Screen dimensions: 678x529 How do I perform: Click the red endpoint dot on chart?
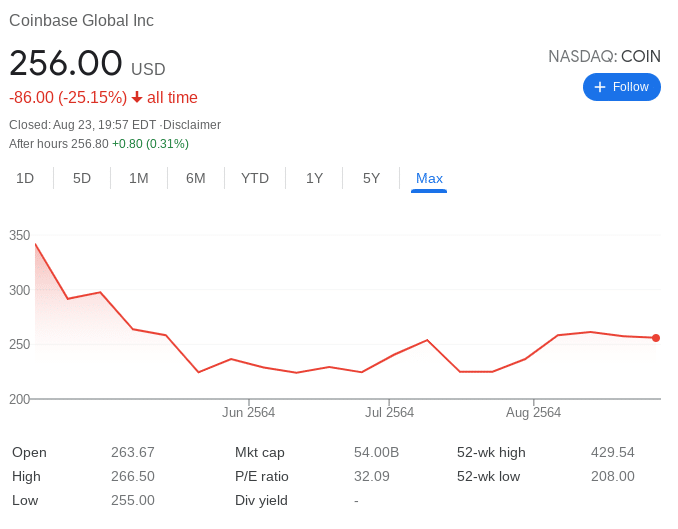[656, 338]
